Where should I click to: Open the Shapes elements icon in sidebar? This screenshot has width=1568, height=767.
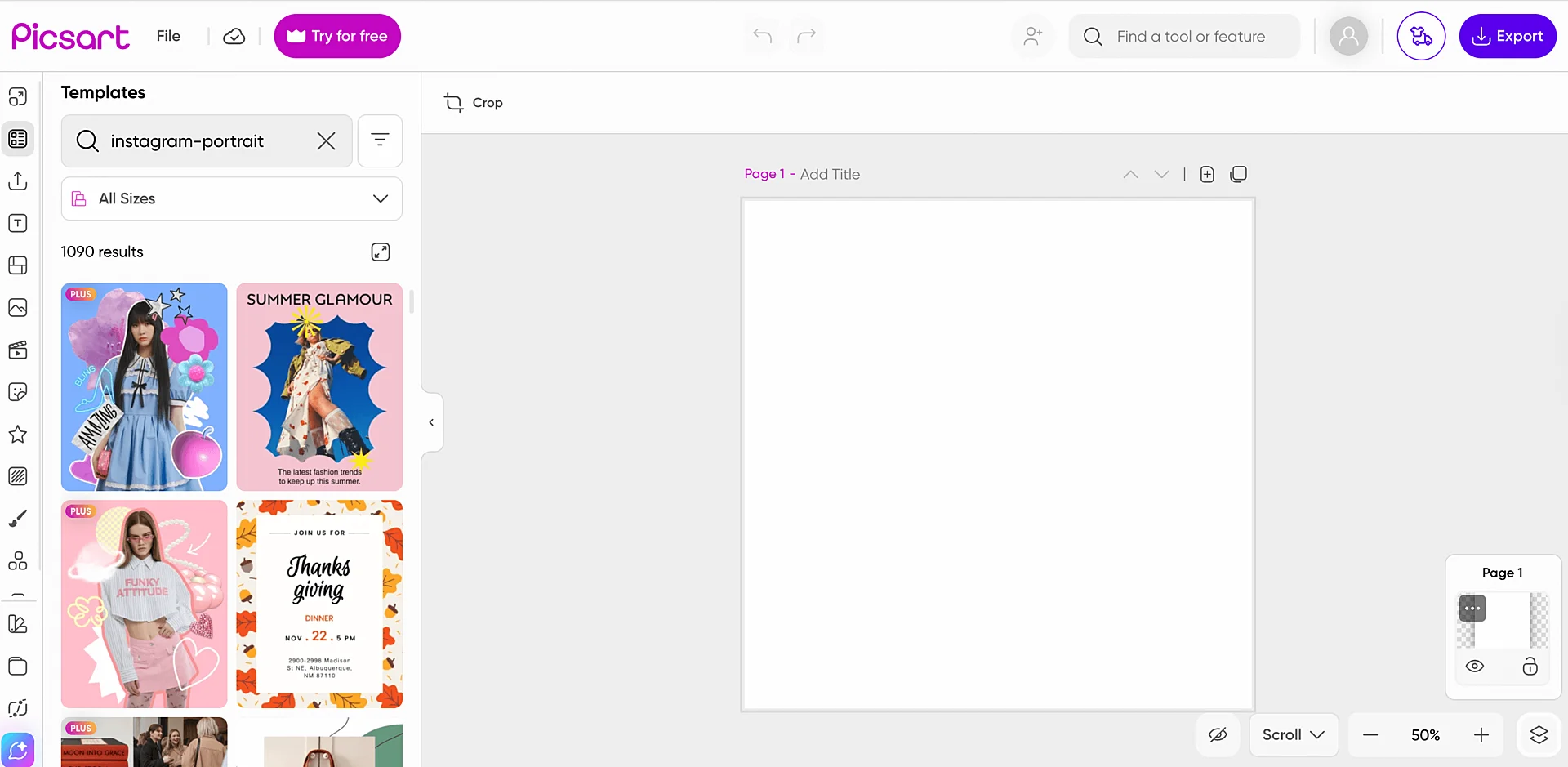click(18, 561)
